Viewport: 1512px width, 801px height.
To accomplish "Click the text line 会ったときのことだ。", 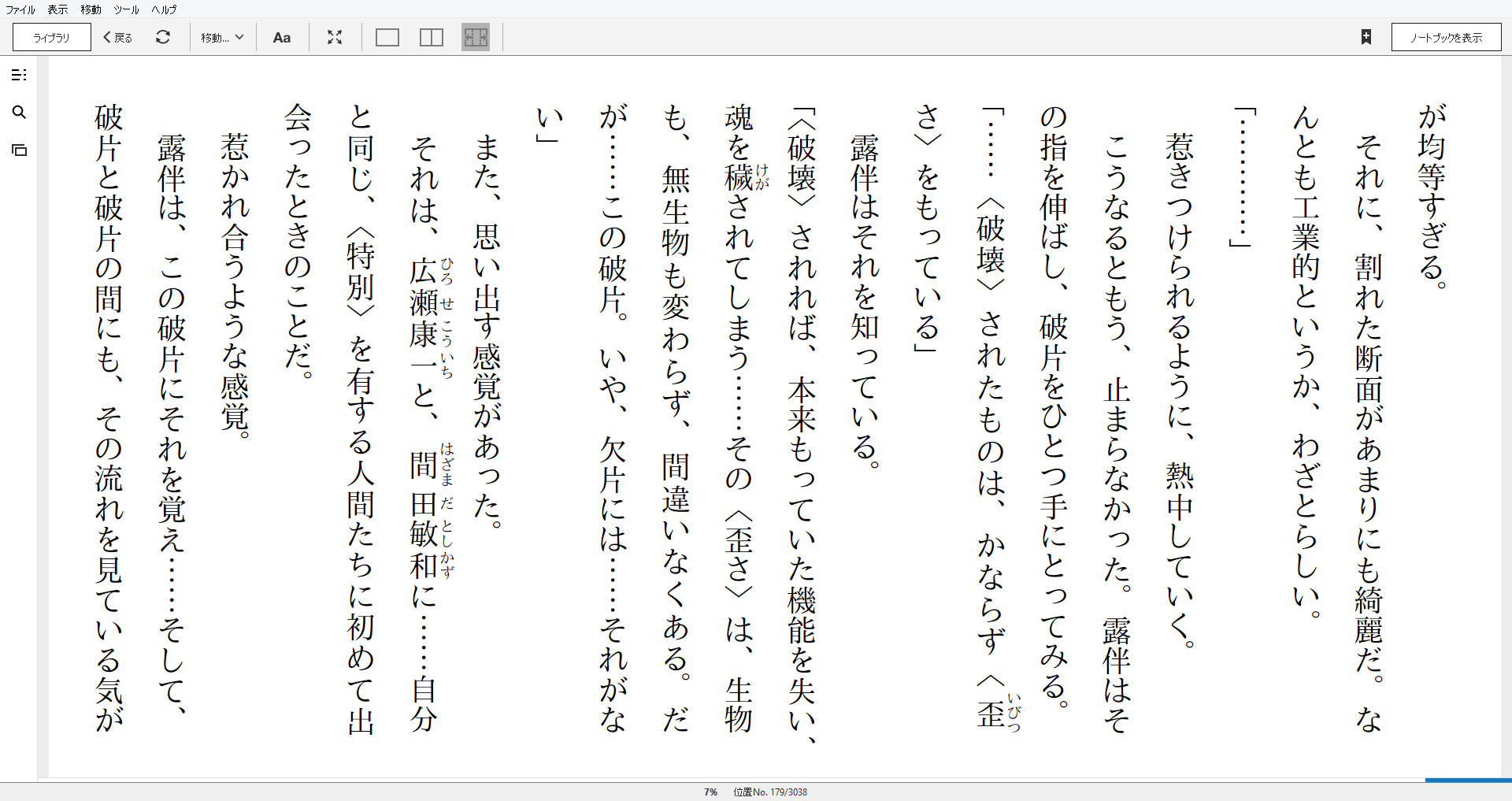I will coord(298,240).
